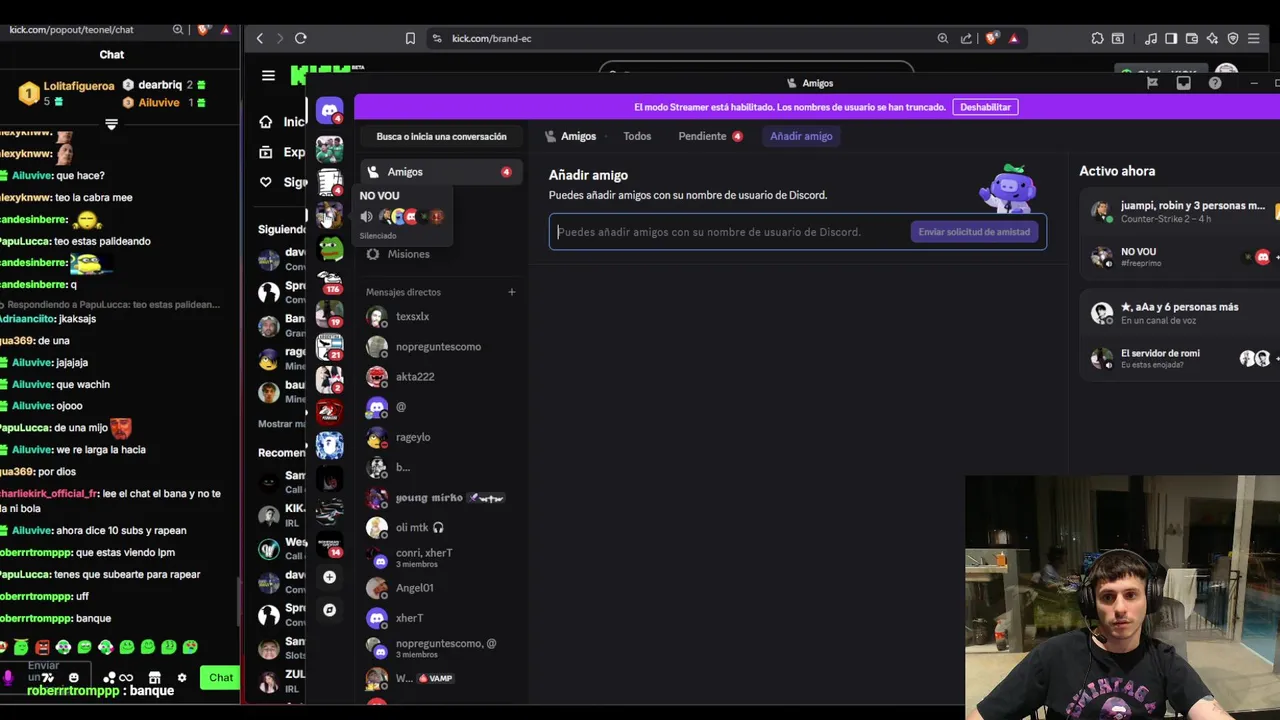Image resolution: width=1280 pixels, height=720 pixels.
Task: Select the angry red face emote
Action: 42,647
